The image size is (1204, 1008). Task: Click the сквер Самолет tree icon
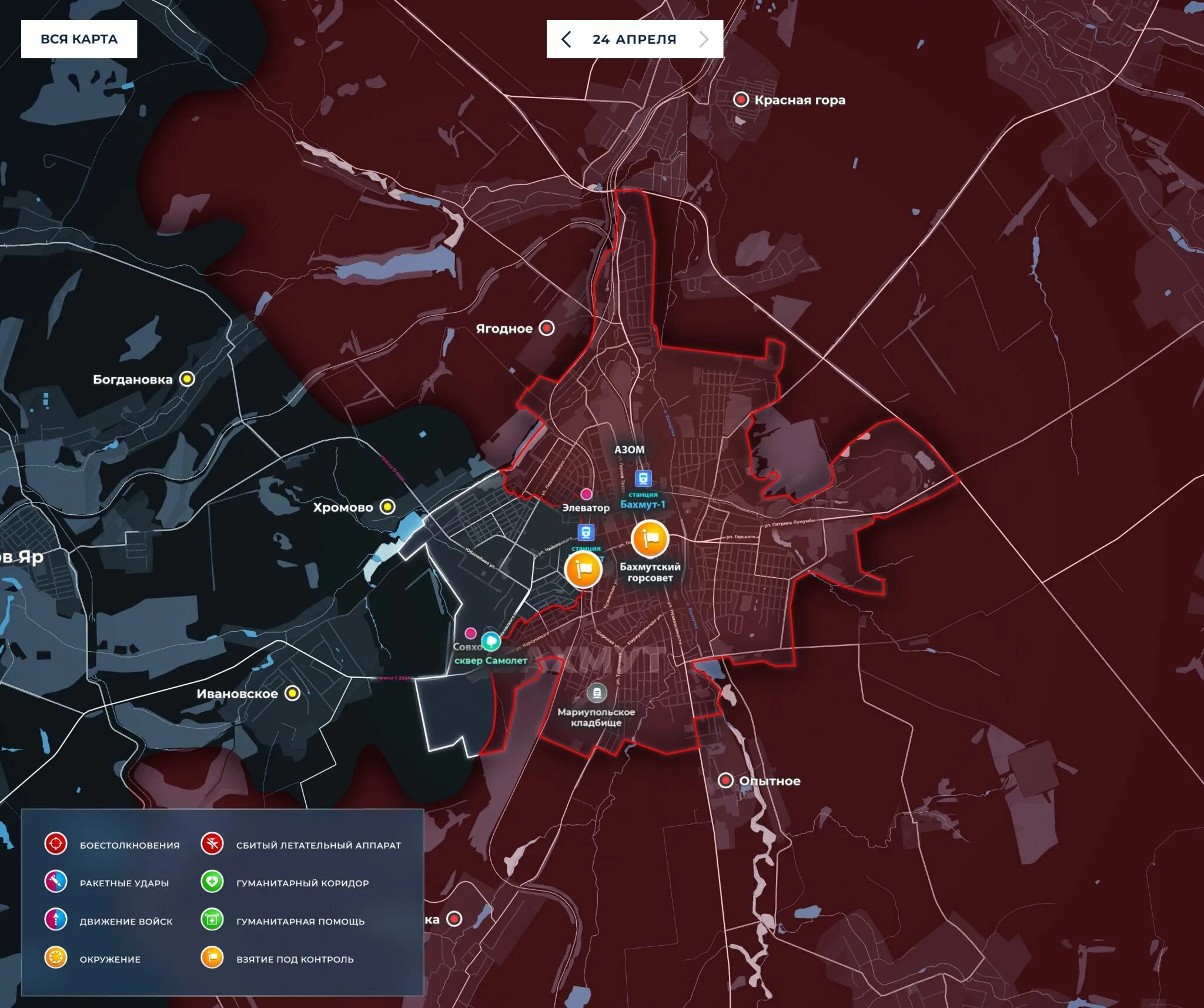[x=491, y=641]
